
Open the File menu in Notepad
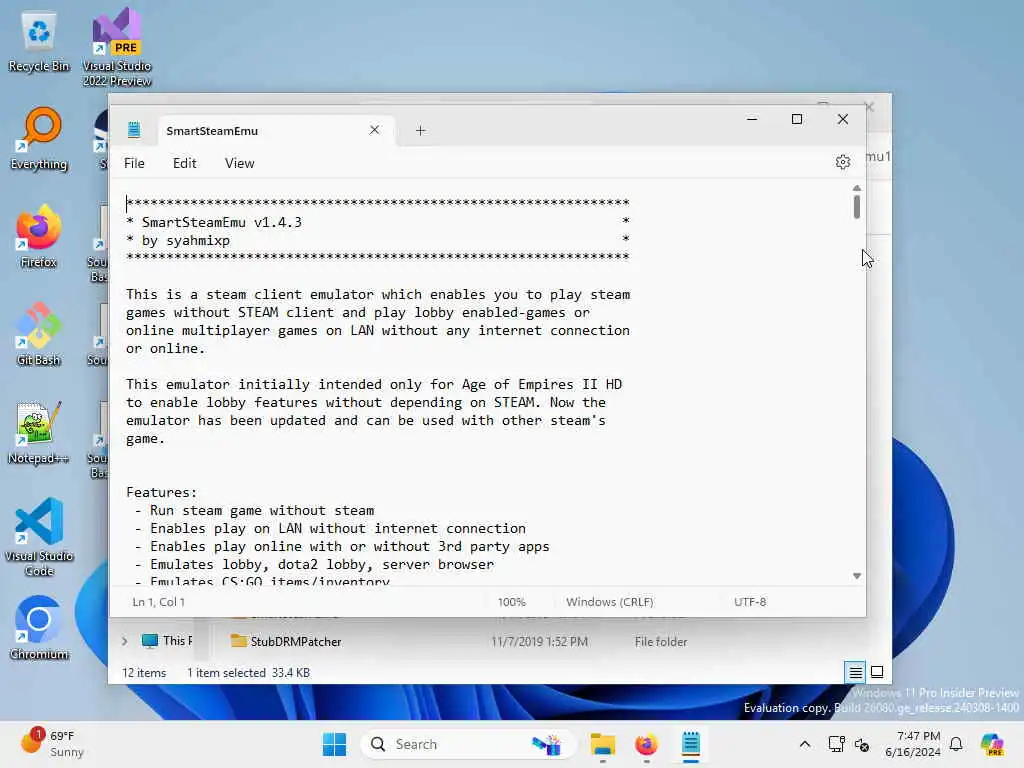point(134,163)
